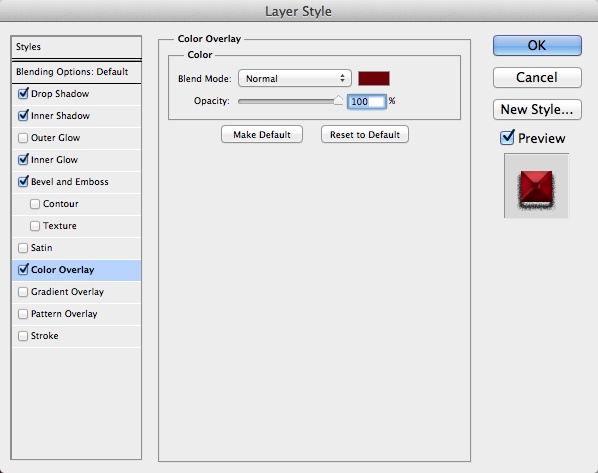
Task: Select the Inner Shadow label
Action: [x=60, y=116]
